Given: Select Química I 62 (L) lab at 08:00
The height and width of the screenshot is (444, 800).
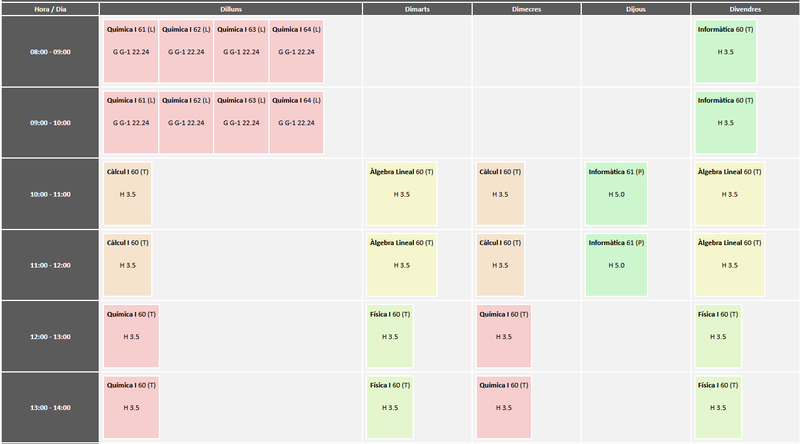Looking at the screenshot, I should point(186,51).
